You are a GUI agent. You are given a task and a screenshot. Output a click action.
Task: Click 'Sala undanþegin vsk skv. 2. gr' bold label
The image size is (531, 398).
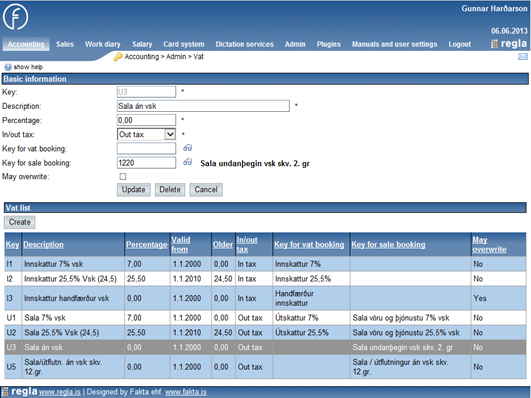click(255, 164)
